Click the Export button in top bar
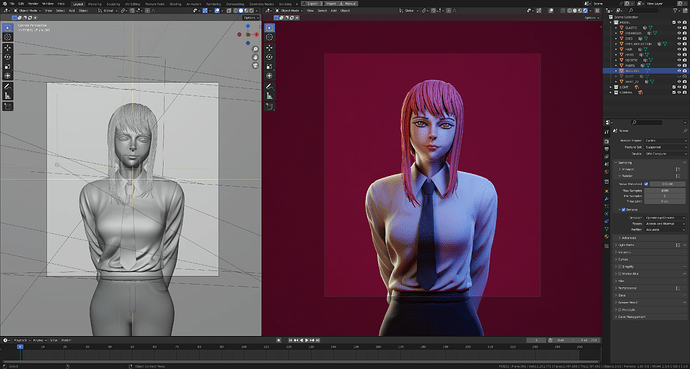 (x=312, y=4)
